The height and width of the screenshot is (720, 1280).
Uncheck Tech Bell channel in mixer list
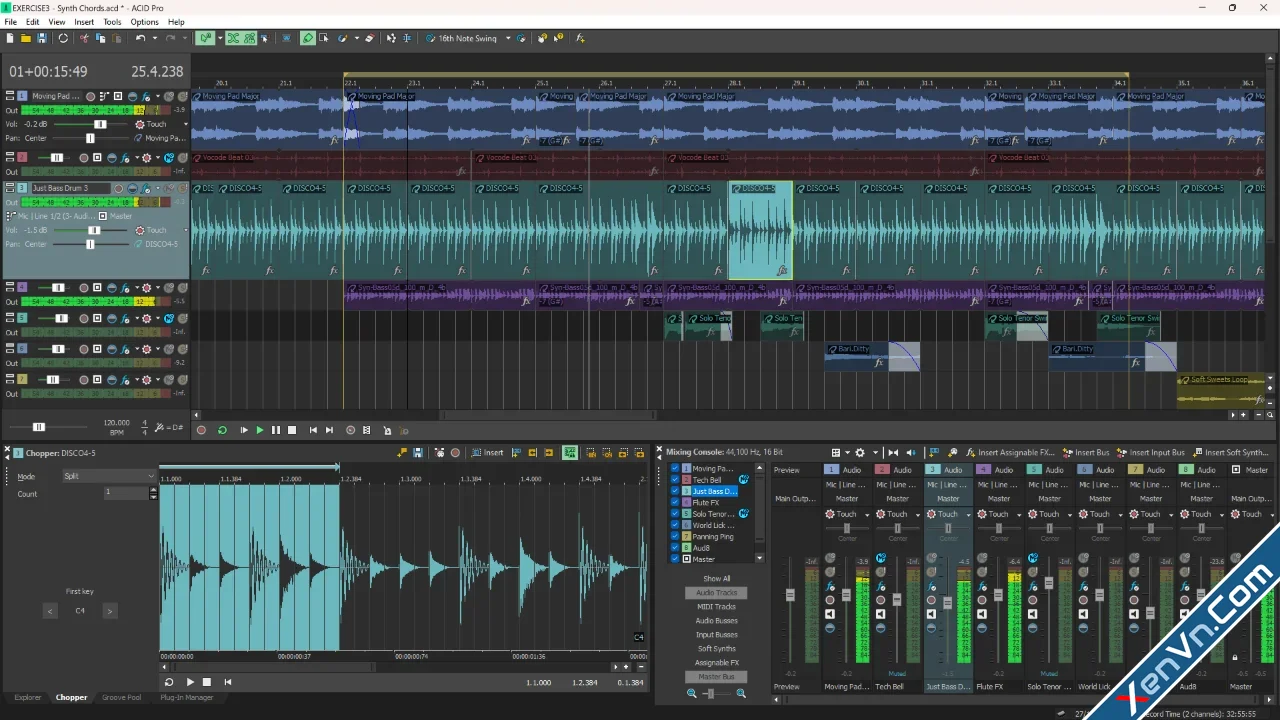pos(675,480)
